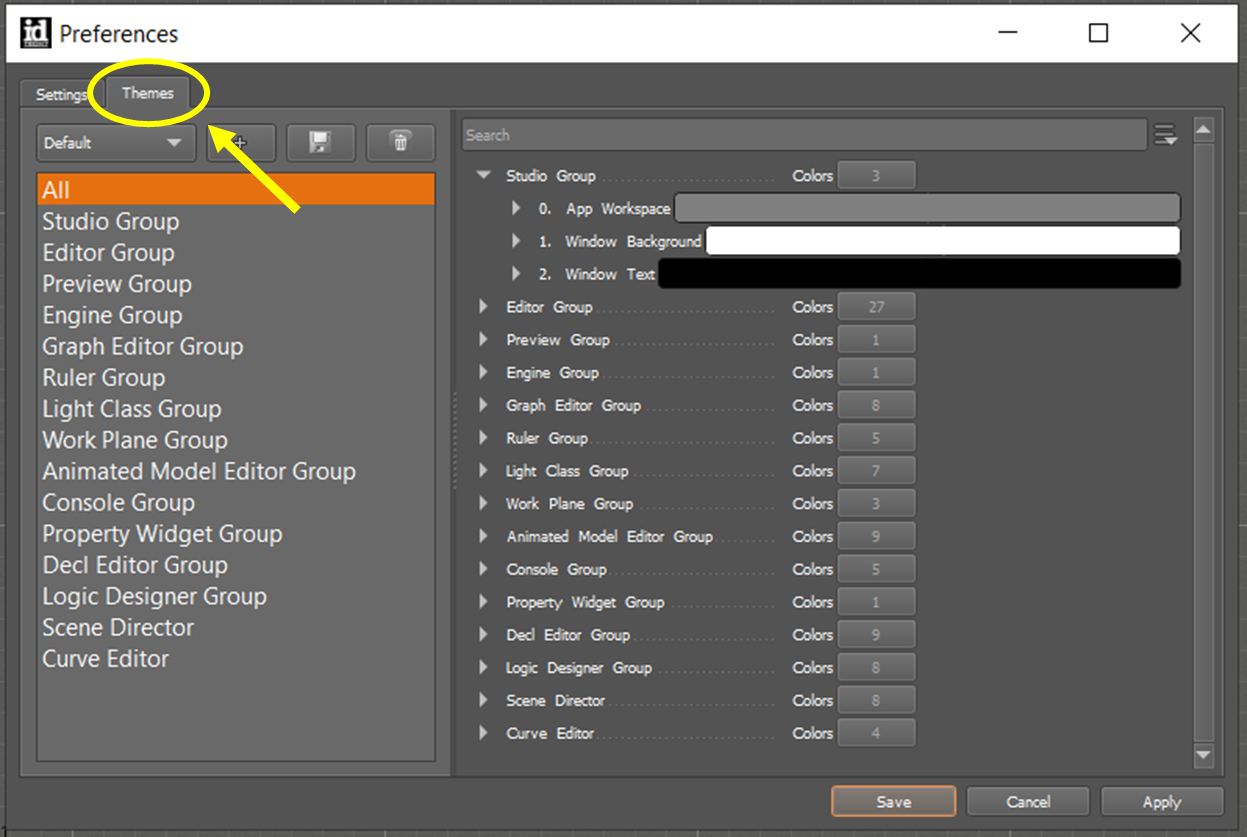
Task: Expand the Preview Group section
Action: tap(483, 340)
